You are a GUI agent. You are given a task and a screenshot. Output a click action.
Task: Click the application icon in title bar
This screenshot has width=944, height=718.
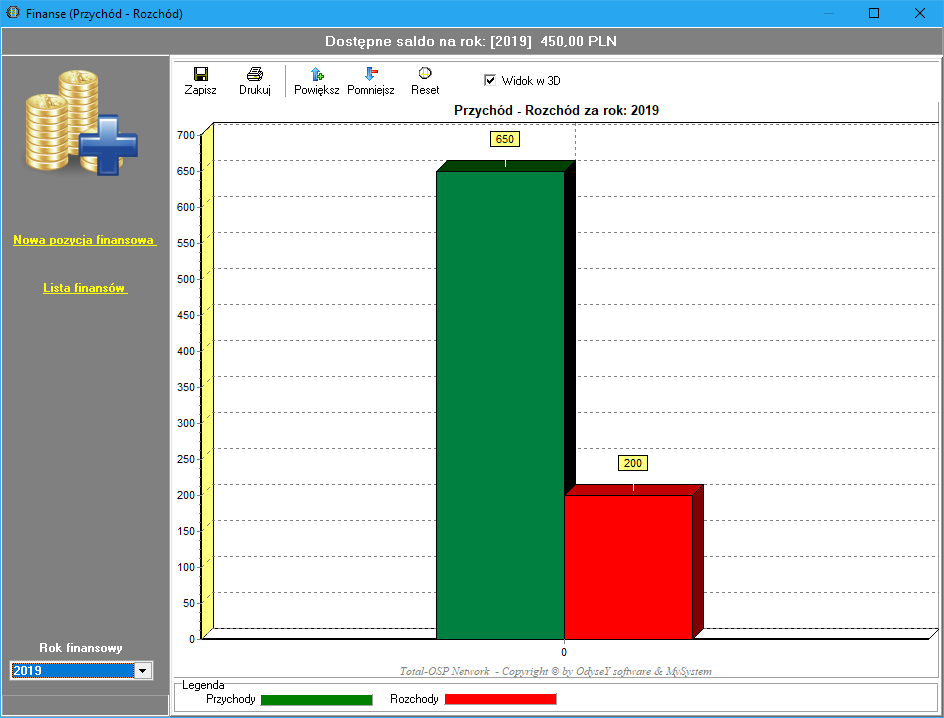[13, 13]
